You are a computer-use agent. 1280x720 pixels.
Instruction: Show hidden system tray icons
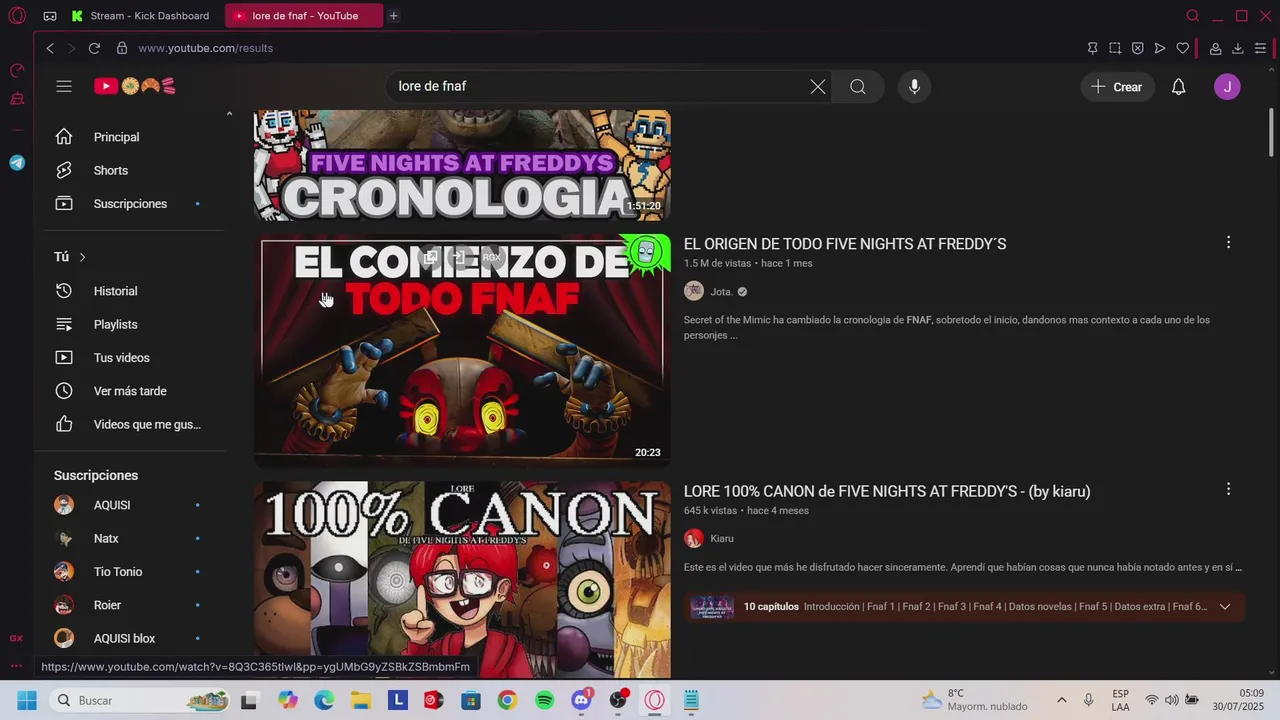[x=1061, y=700]
